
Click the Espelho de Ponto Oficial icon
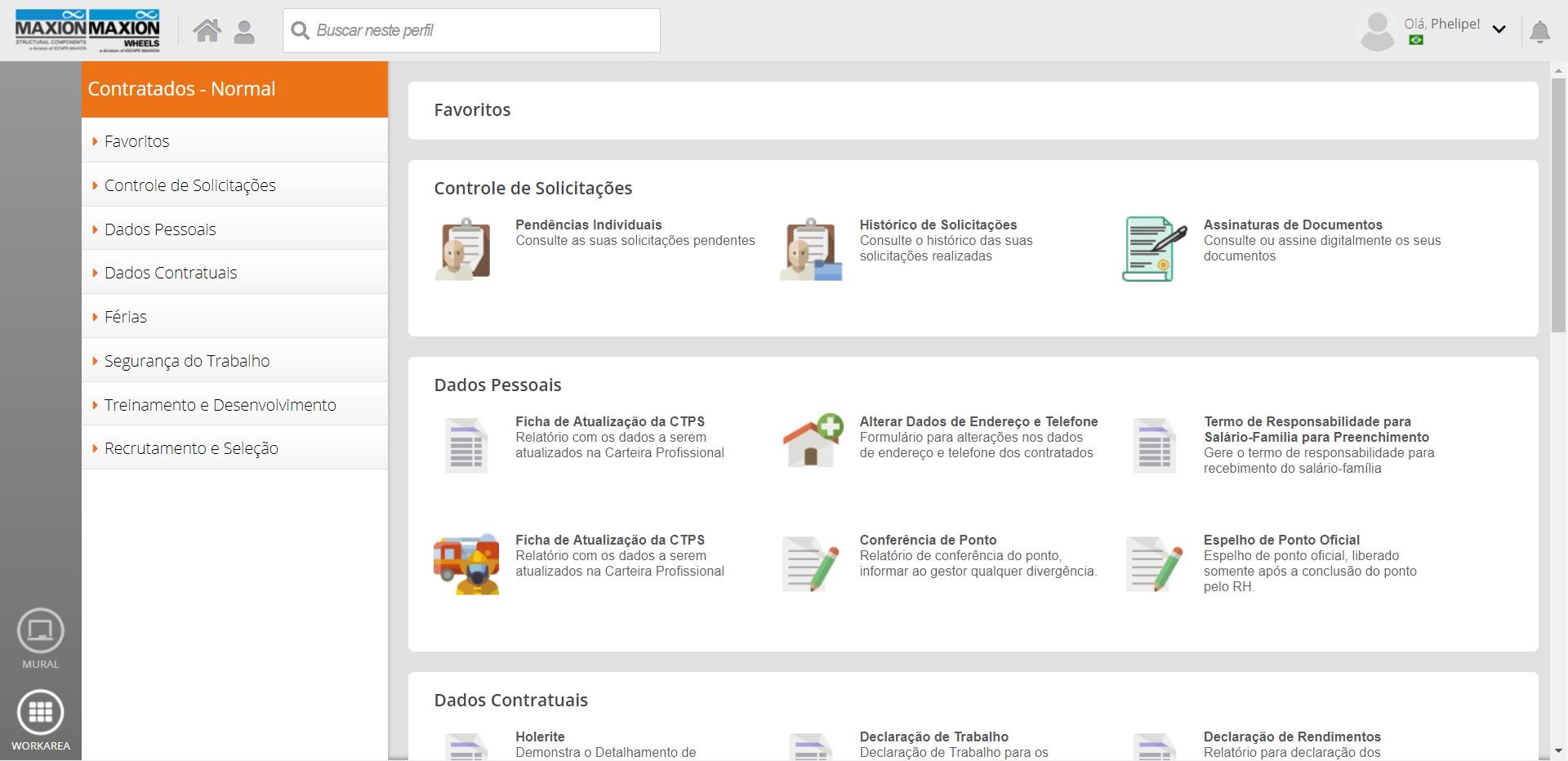coord(1154,564)
